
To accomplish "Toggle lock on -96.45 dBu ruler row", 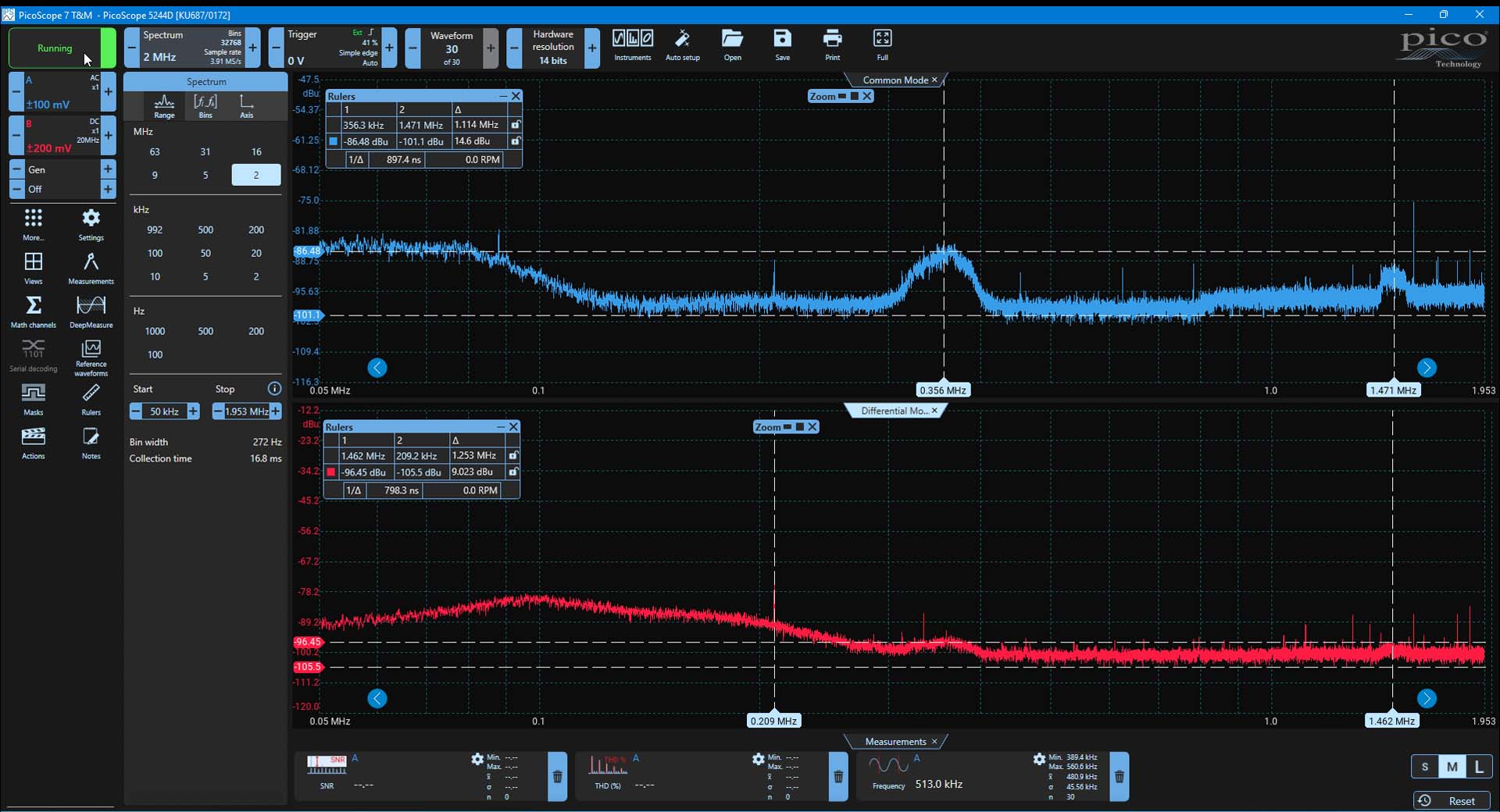I will (512, 472).
